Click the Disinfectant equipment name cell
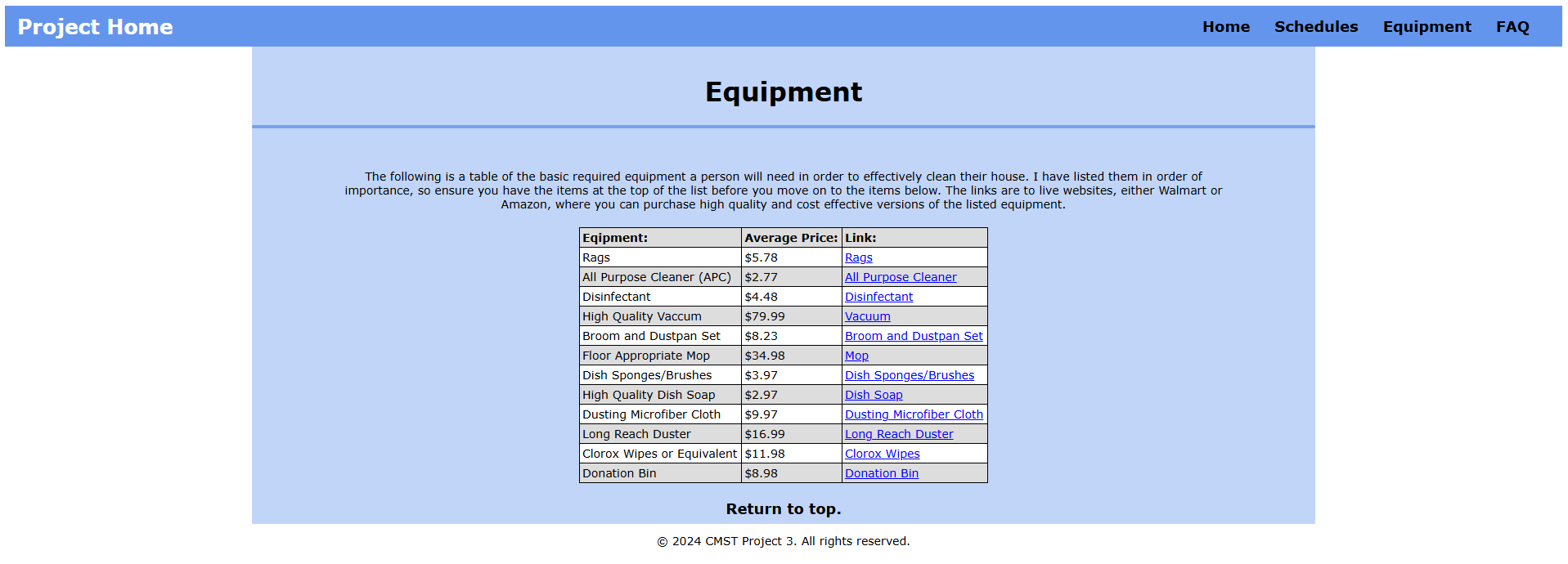 click(660, 297)
